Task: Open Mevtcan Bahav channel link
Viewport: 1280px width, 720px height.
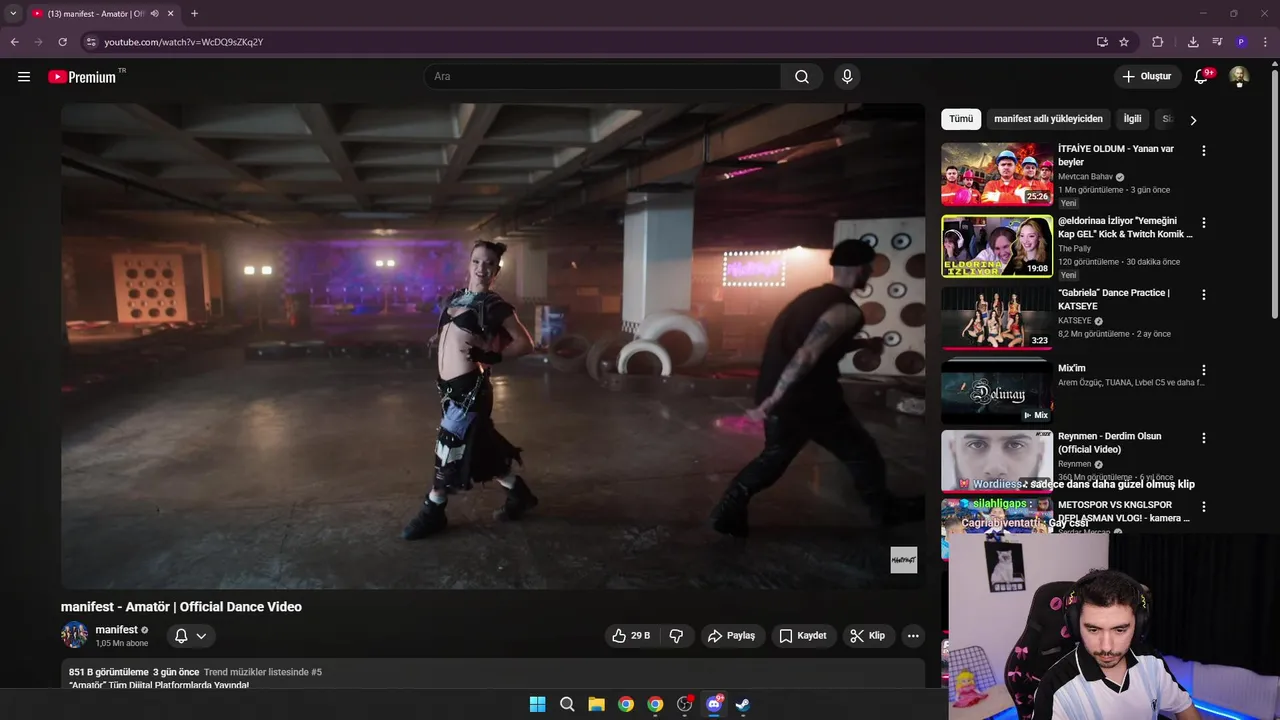Action: point(1085,177)
